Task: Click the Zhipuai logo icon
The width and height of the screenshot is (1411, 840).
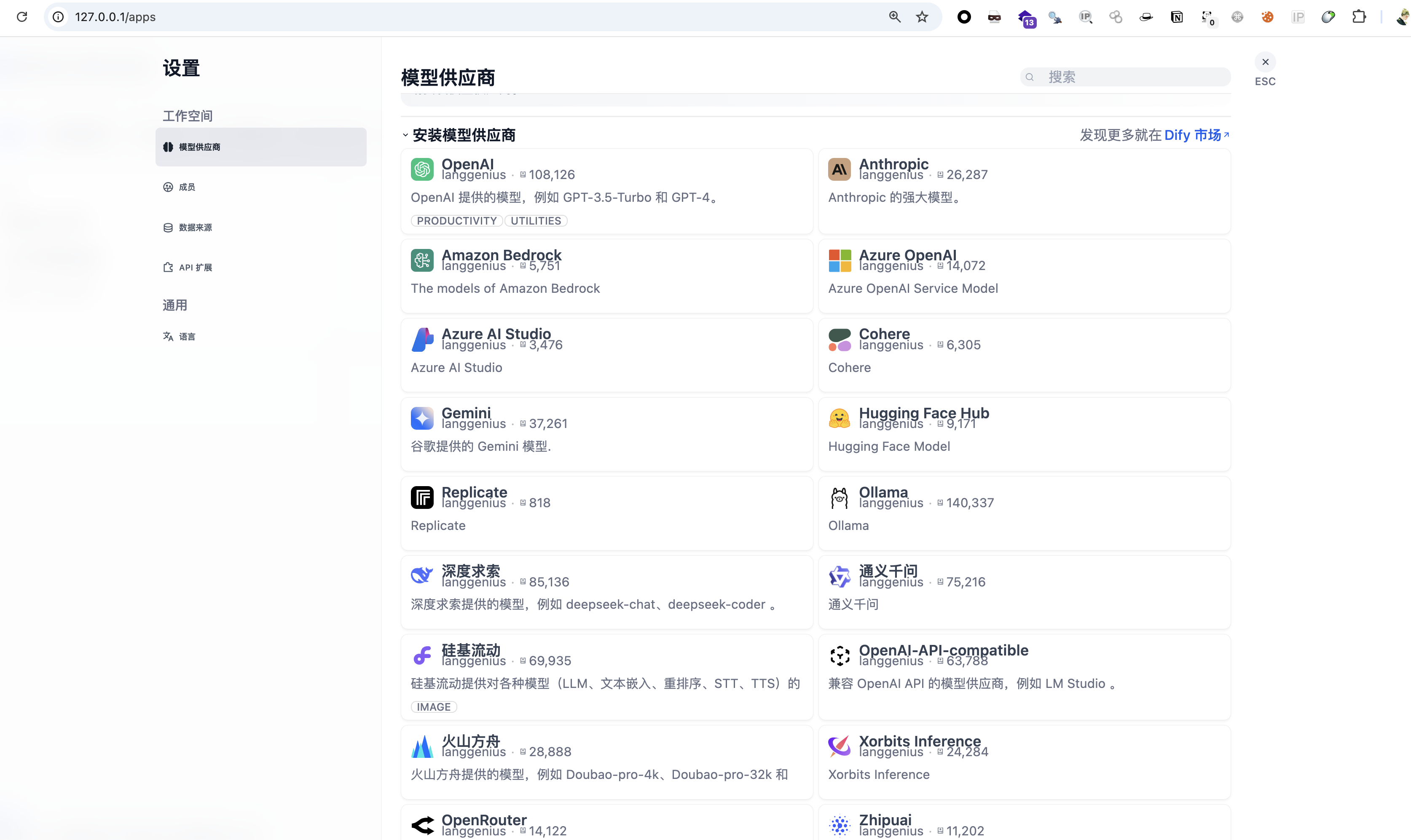Action: click(839, 825)
